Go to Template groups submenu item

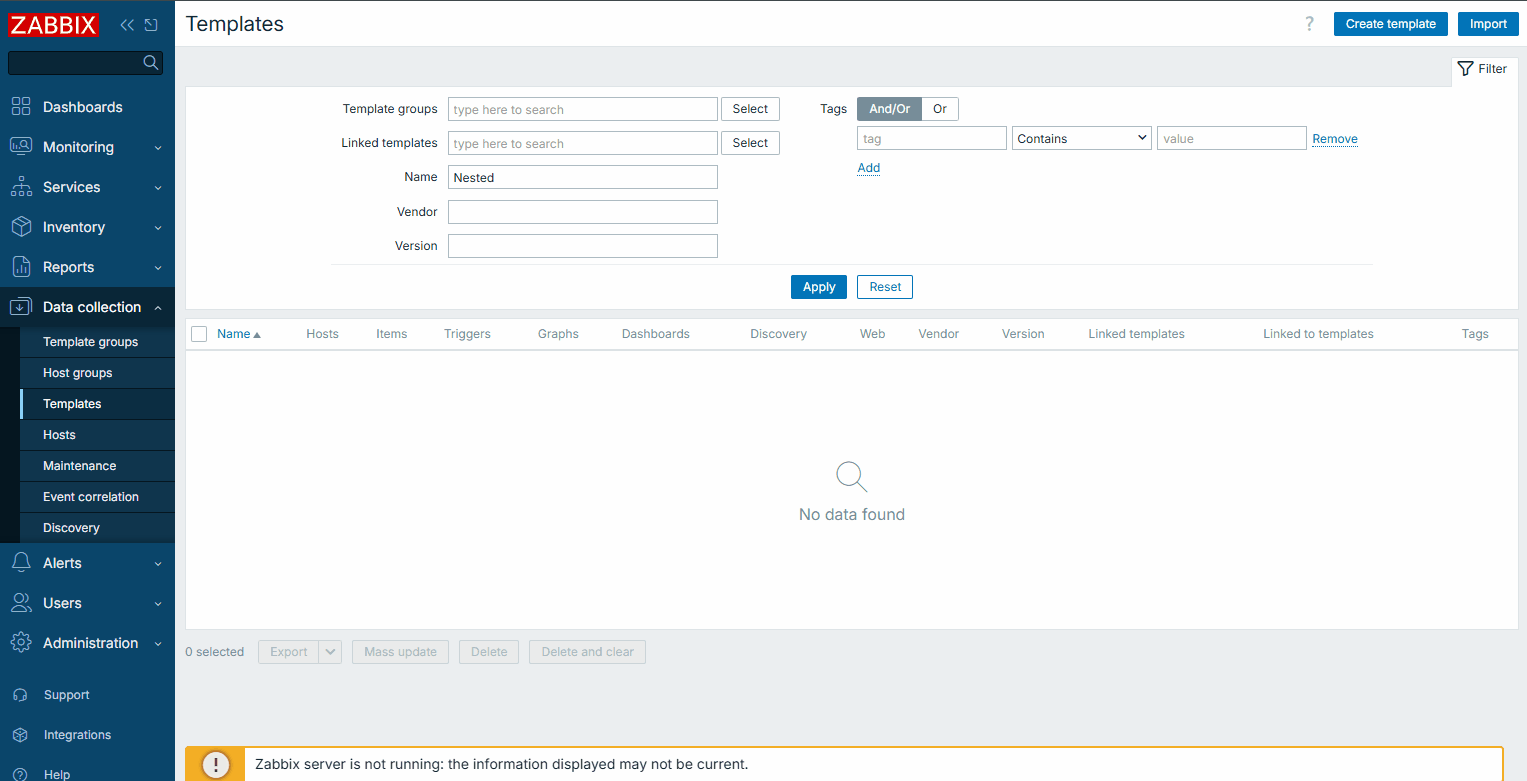[x=90, y=342]
